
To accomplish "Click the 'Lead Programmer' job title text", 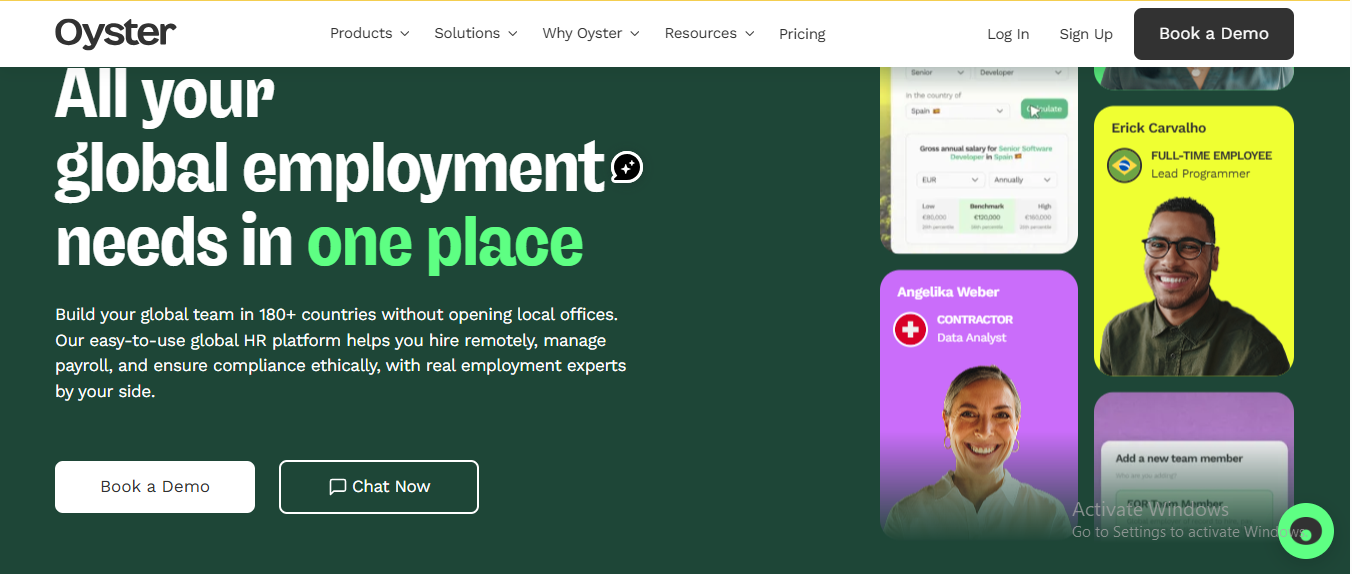I will coord(1200,174).
